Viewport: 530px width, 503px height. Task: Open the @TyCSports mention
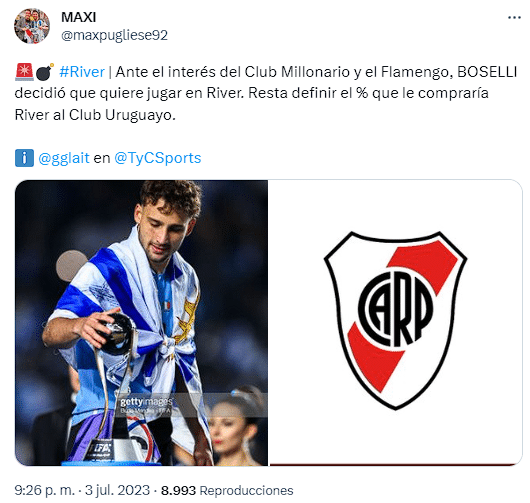click(x=158, y=158)
